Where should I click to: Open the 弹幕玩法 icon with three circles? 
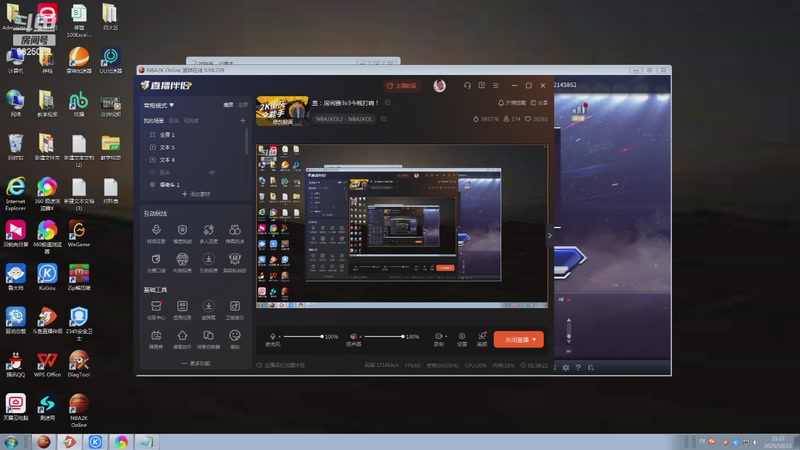[235, 230]
